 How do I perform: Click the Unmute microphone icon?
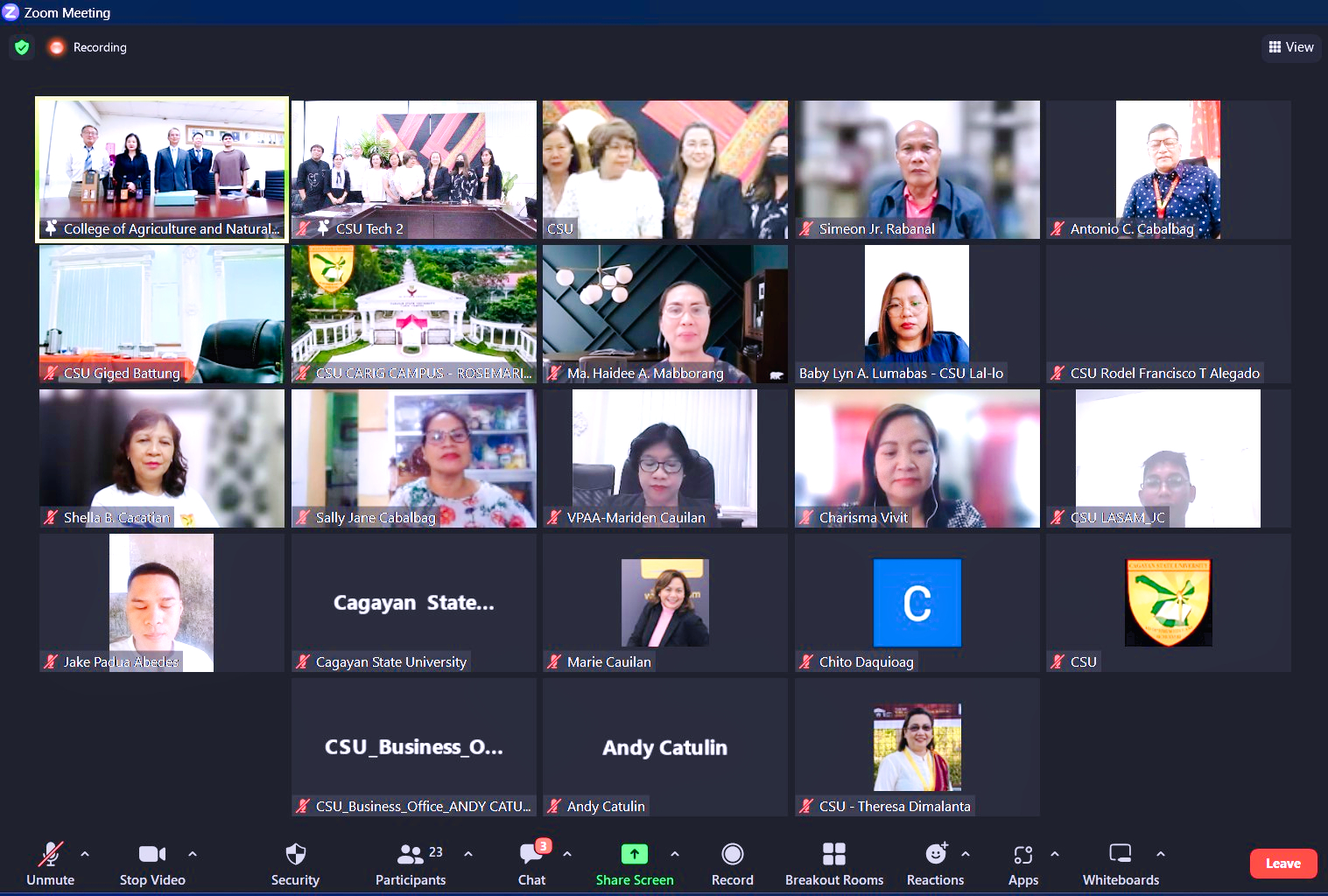pyautogui.click(x=50, y=853)
